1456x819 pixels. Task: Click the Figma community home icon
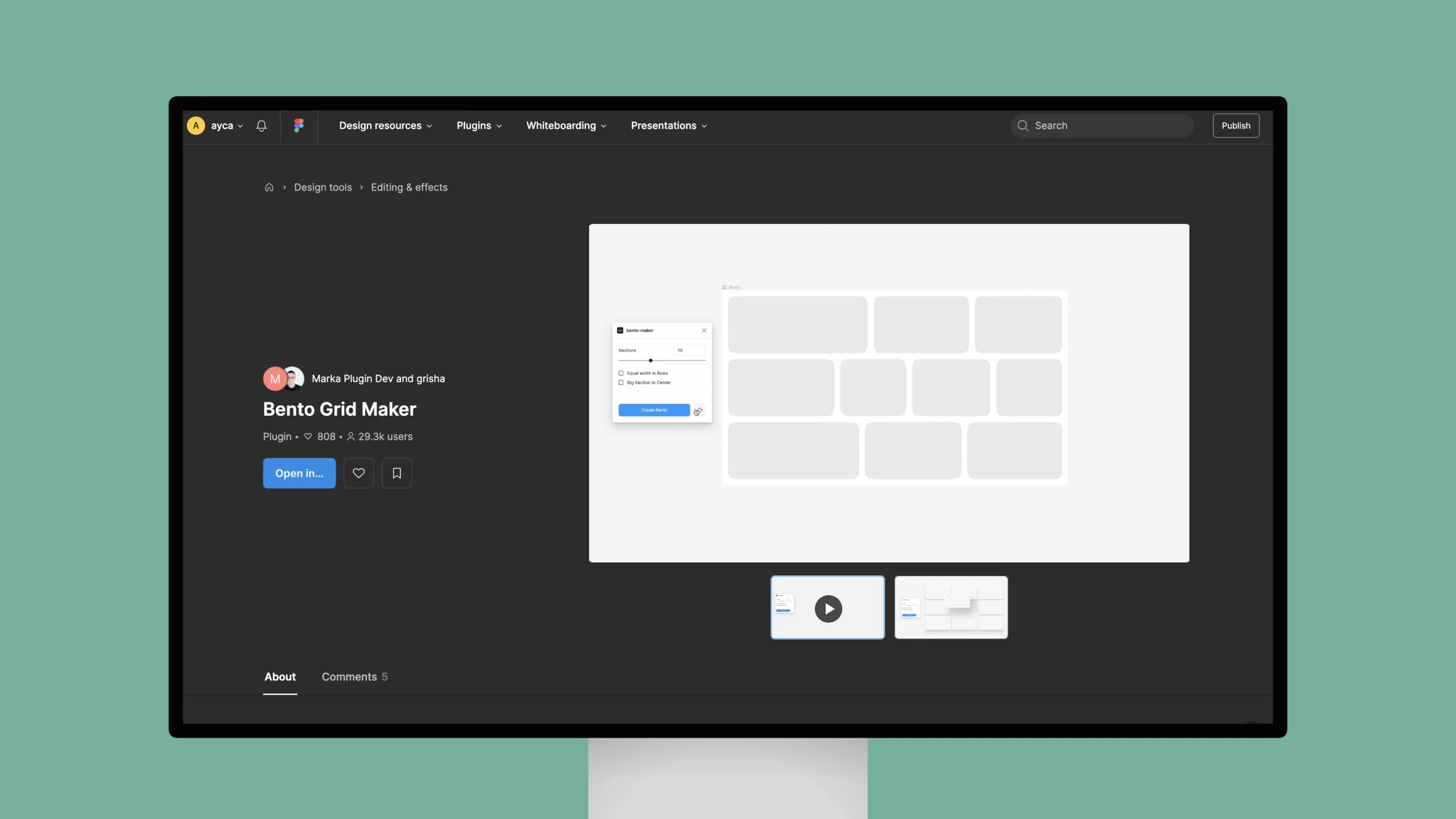pos(268,187)
